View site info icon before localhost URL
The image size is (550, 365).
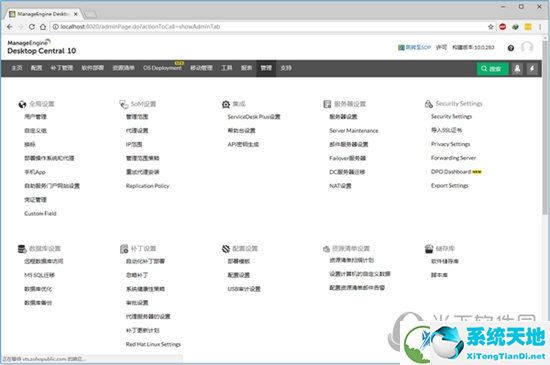click(55, 27)
